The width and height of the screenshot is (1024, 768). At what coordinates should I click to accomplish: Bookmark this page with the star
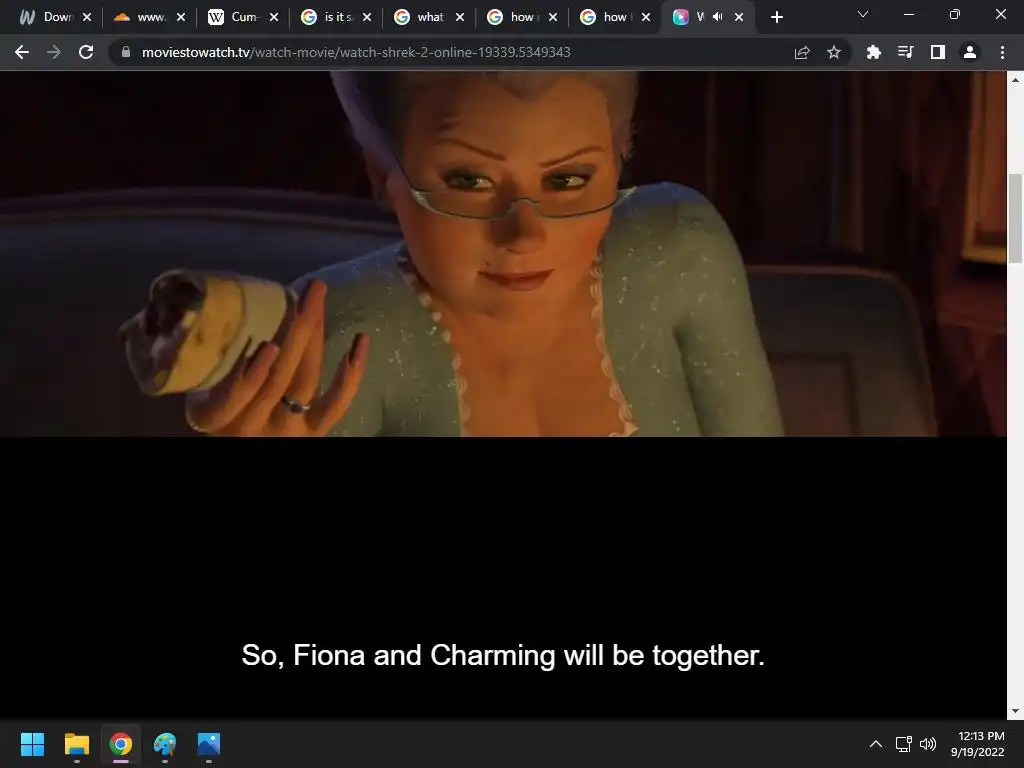pyautogui.click(x=833, y=52)
